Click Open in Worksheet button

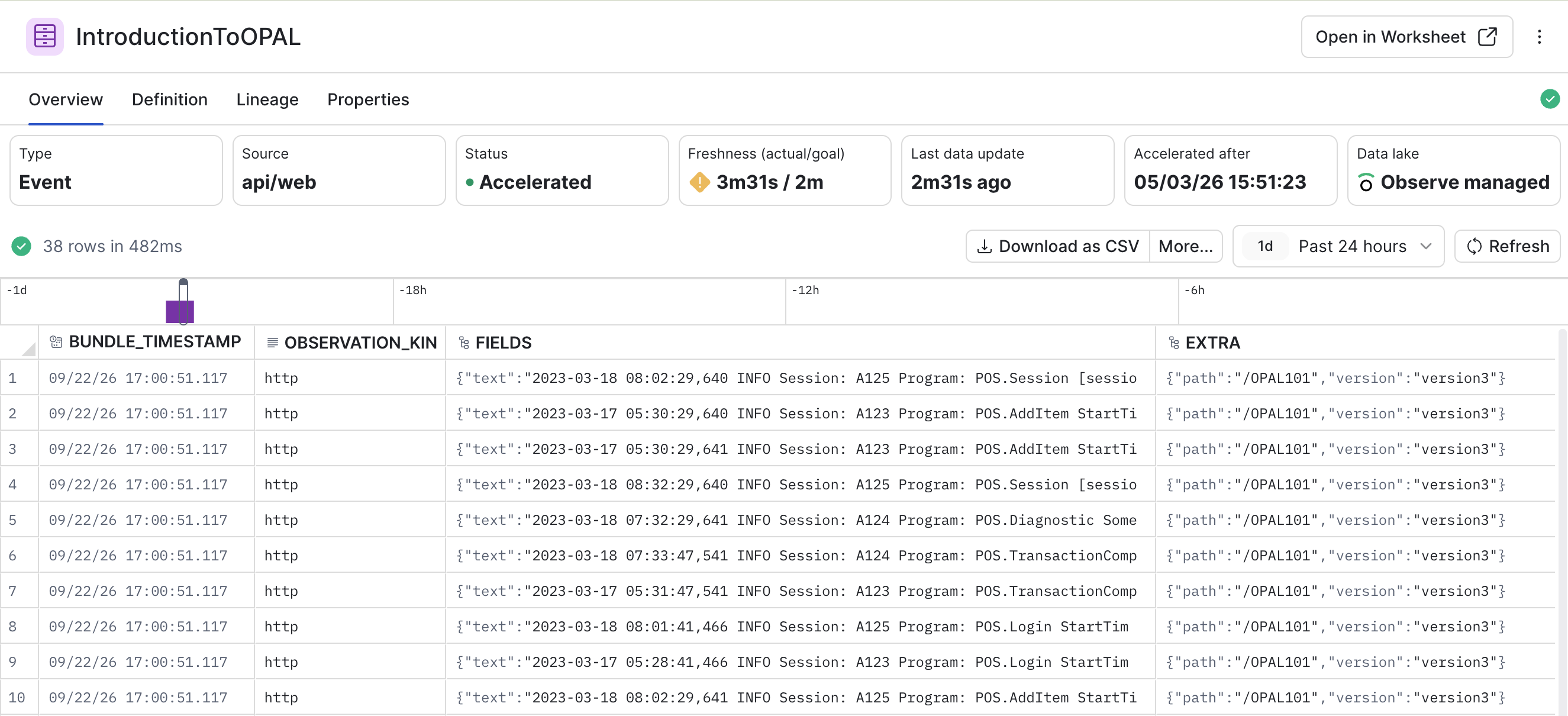1406,37
